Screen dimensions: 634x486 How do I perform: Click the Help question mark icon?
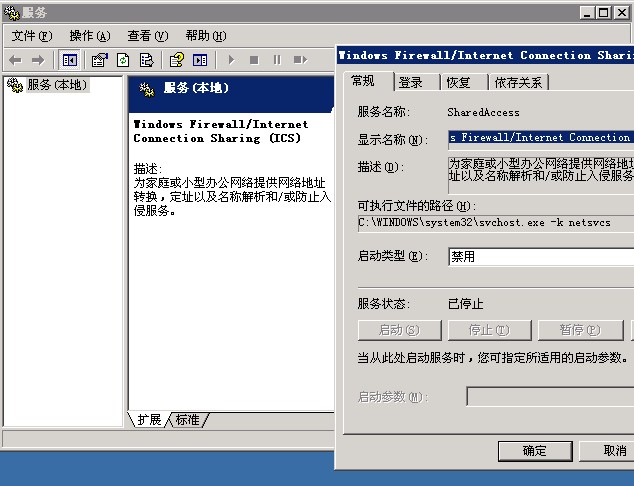pos(177,60)
